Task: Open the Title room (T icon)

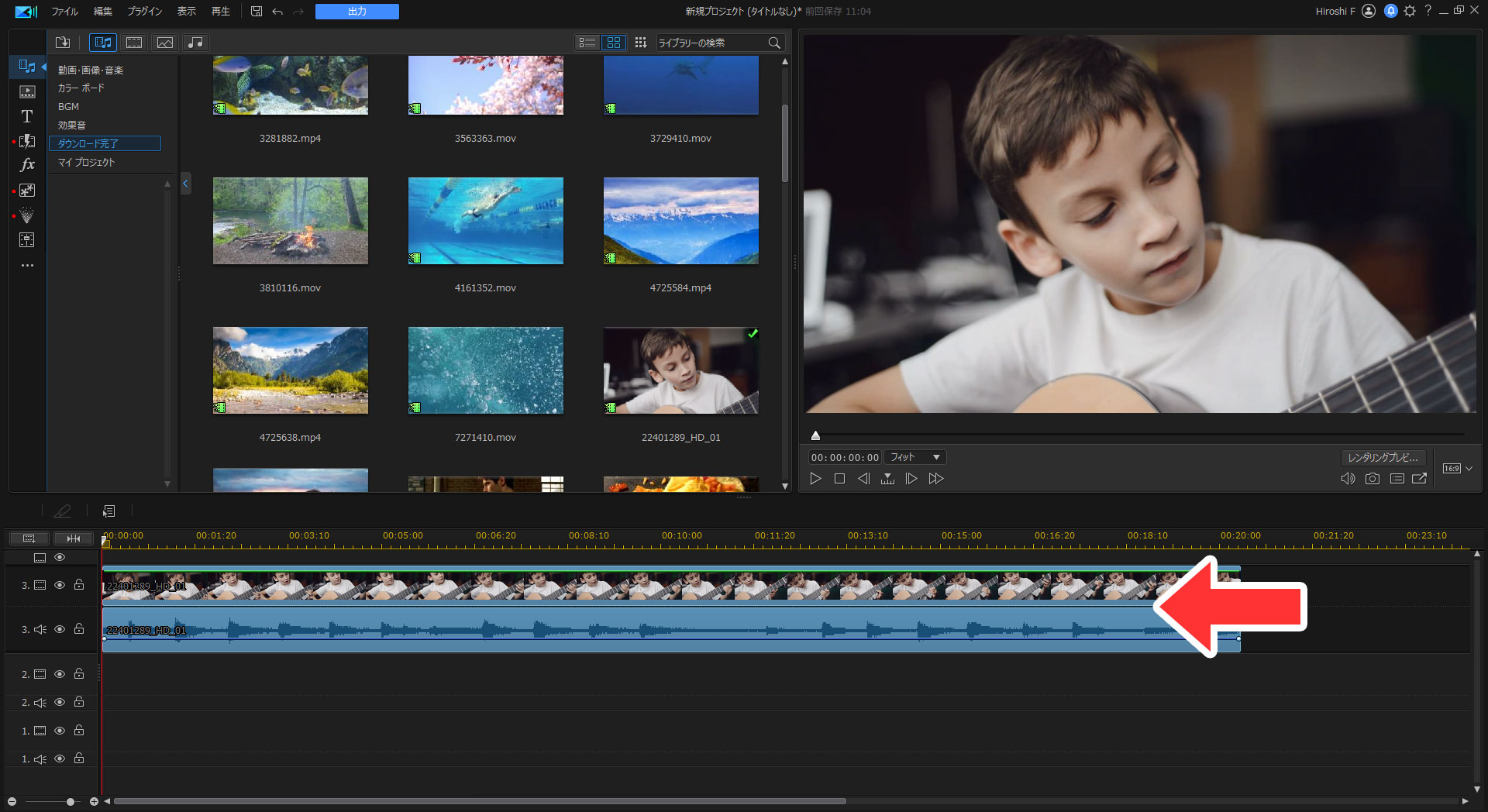Action: [27, 116]
